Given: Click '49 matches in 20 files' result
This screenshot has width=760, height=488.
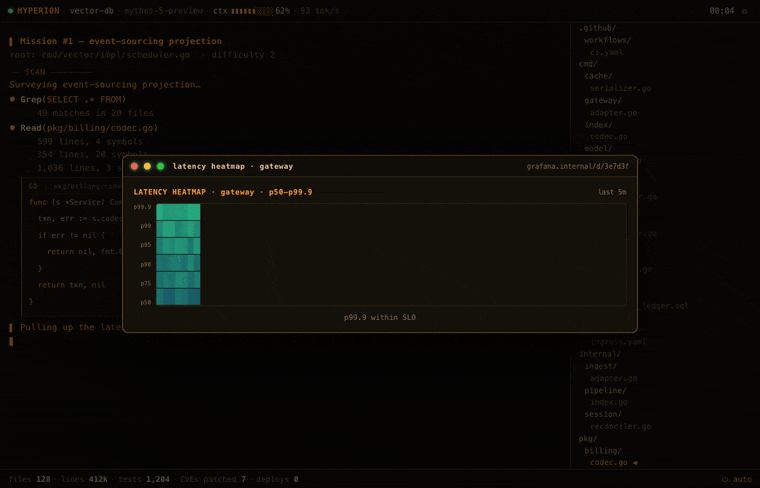Looking at the screenshot, I should [95, 113].
